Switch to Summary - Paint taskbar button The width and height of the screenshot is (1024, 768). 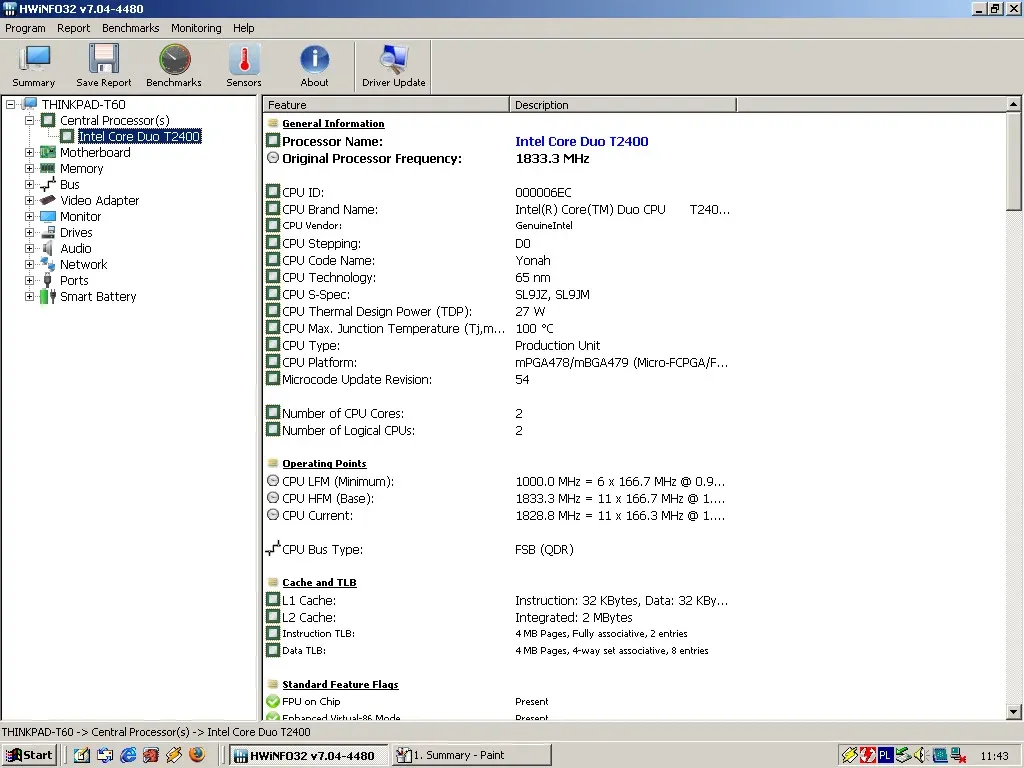472,755
